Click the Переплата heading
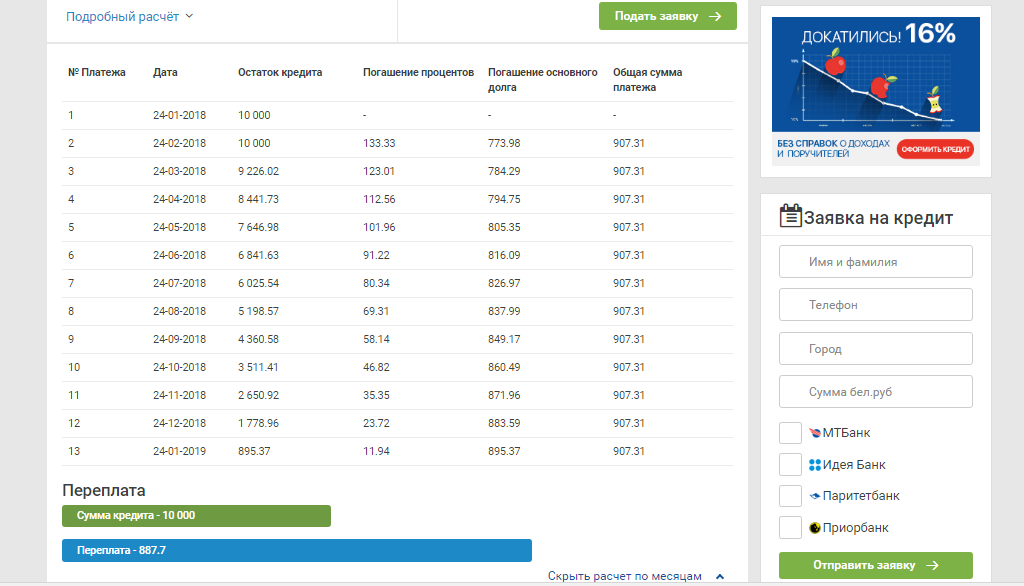1024x586 pixels. pos(104,491)
